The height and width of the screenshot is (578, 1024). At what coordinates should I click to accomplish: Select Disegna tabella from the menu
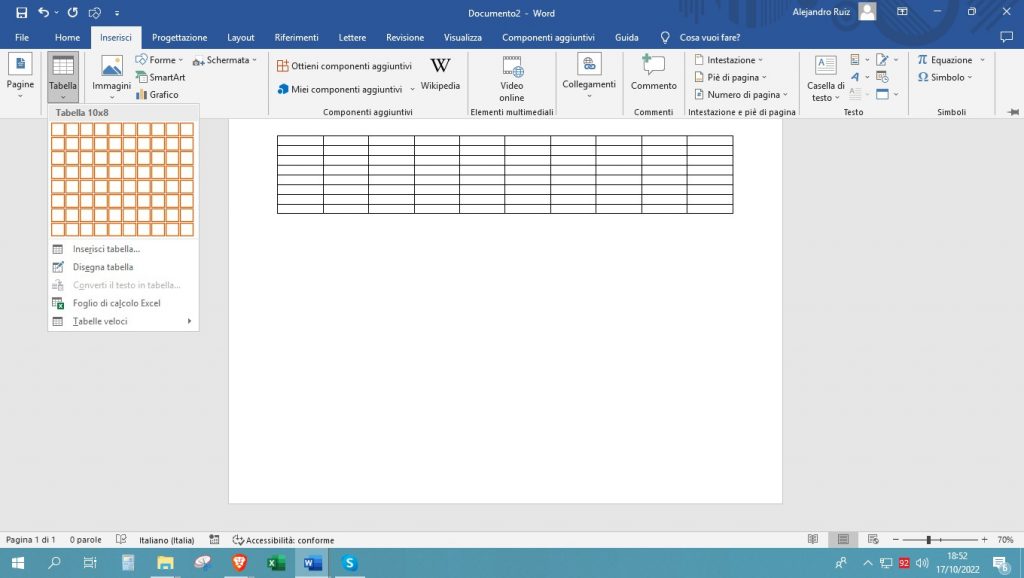coord(102,267)
